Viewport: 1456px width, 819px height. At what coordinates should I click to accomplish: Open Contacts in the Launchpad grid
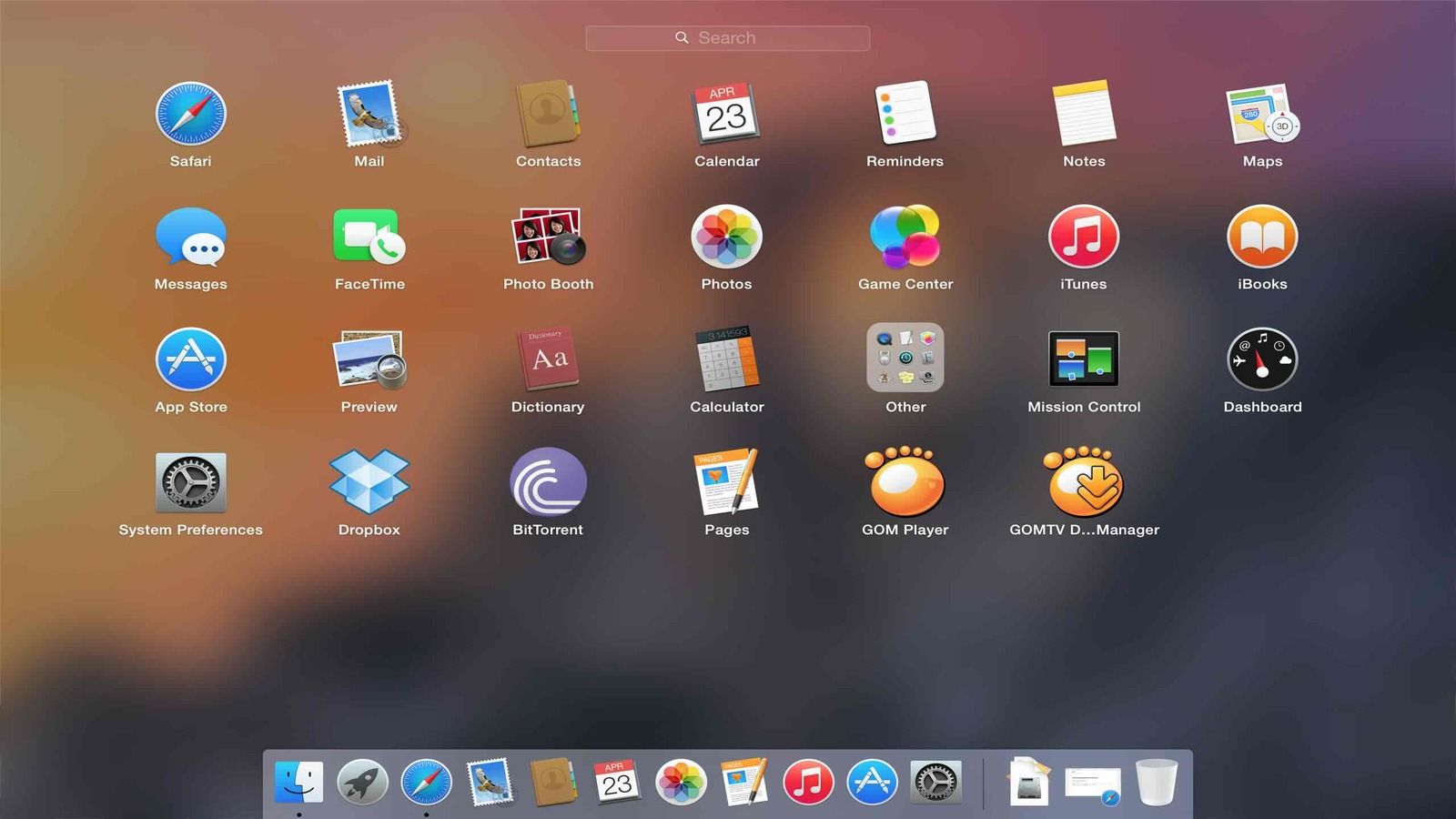pyautogui.click(x=548, y=114)
